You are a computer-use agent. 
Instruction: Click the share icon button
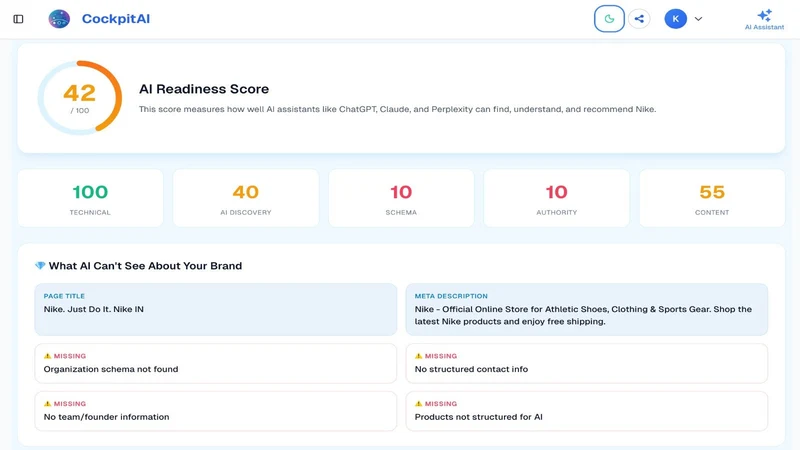tap(639, 19)
